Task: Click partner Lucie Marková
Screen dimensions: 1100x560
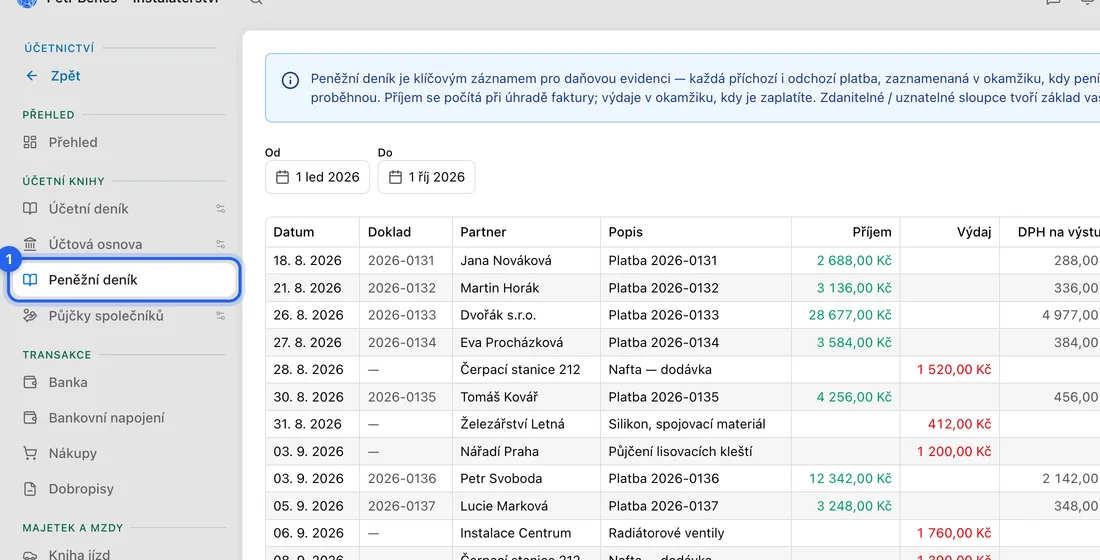Action: pyautogui.click(x=504, y=506)
